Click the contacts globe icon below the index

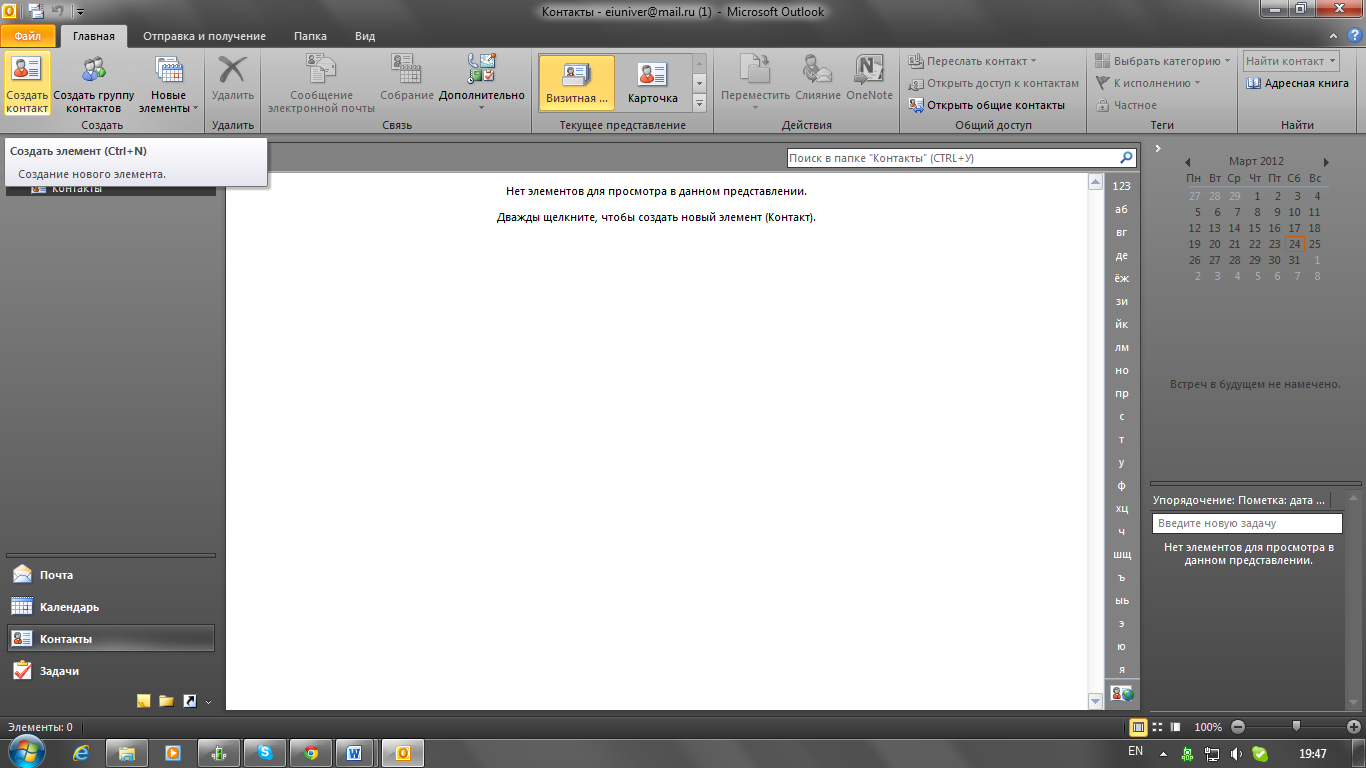pos(1122,692)
